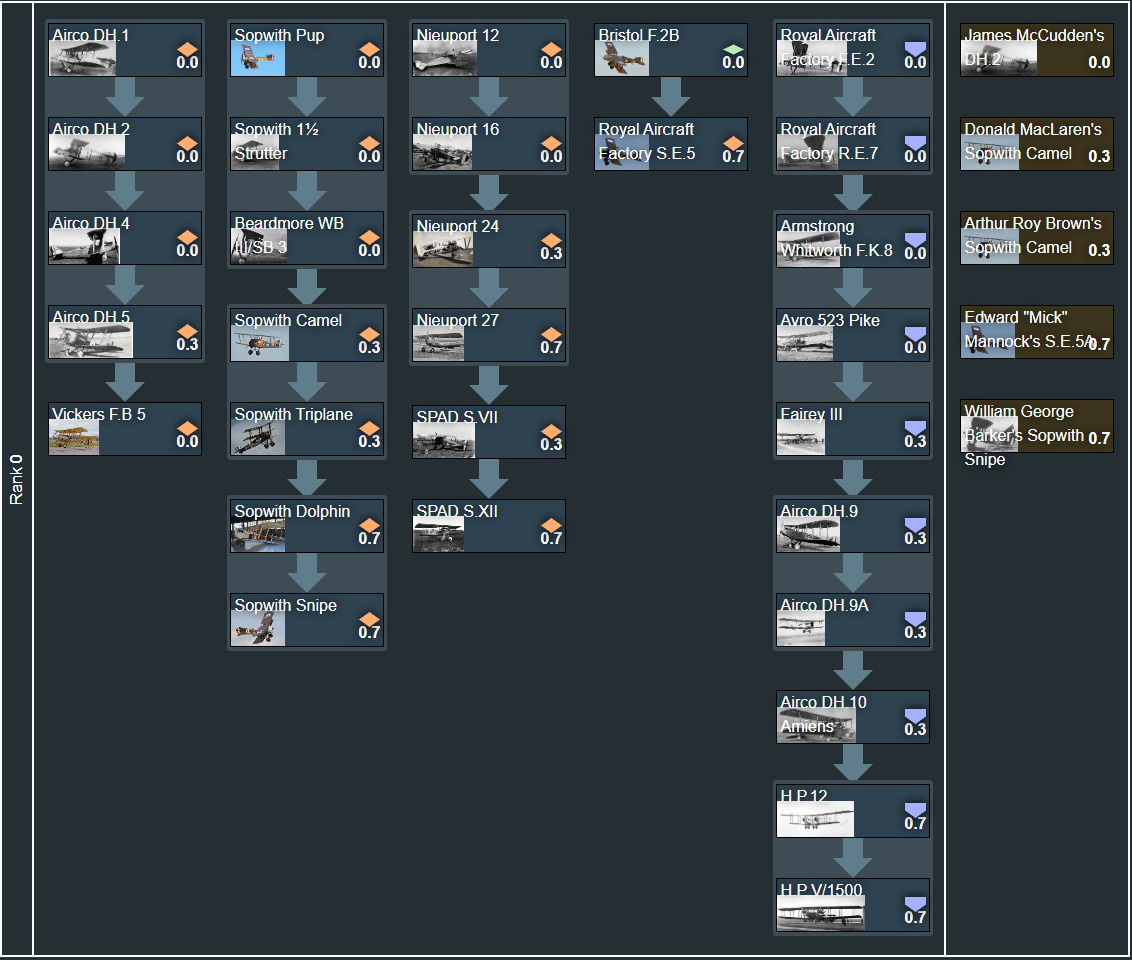This screenshot has width=1132, height=960.
Task: Click the Airco DH.1 orange fighter icon
Action: 187,47
